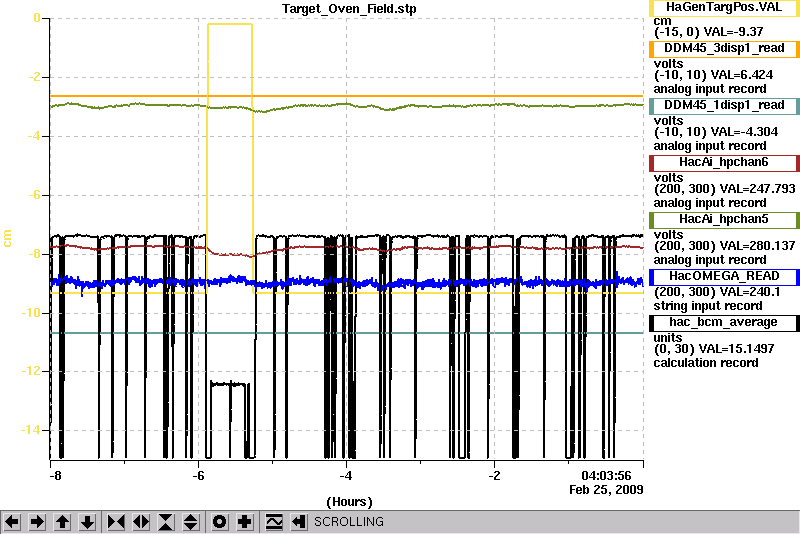
Task: Click the 04:03:56 timestamp on the time axis
Action: pos(606,476)
